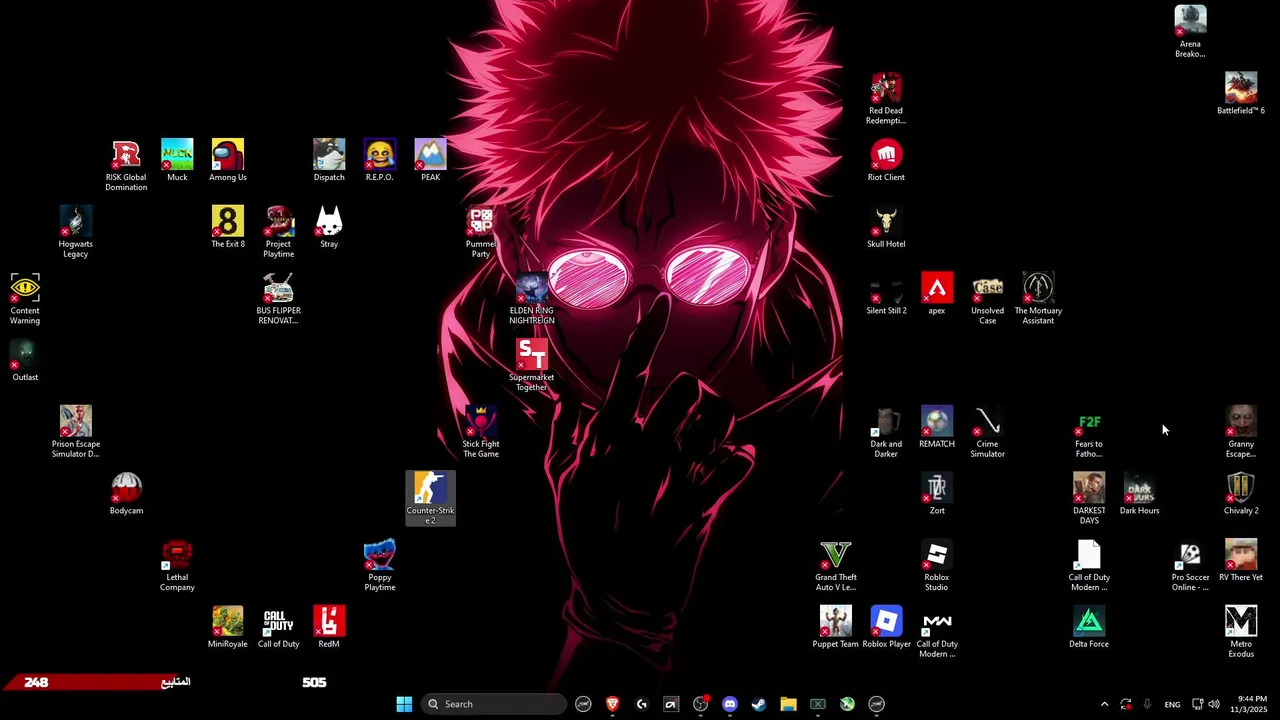Select the Stray cat icon
Viewport: 1280px width, 720px height.
pyautogui.click(x=329, y=227)
